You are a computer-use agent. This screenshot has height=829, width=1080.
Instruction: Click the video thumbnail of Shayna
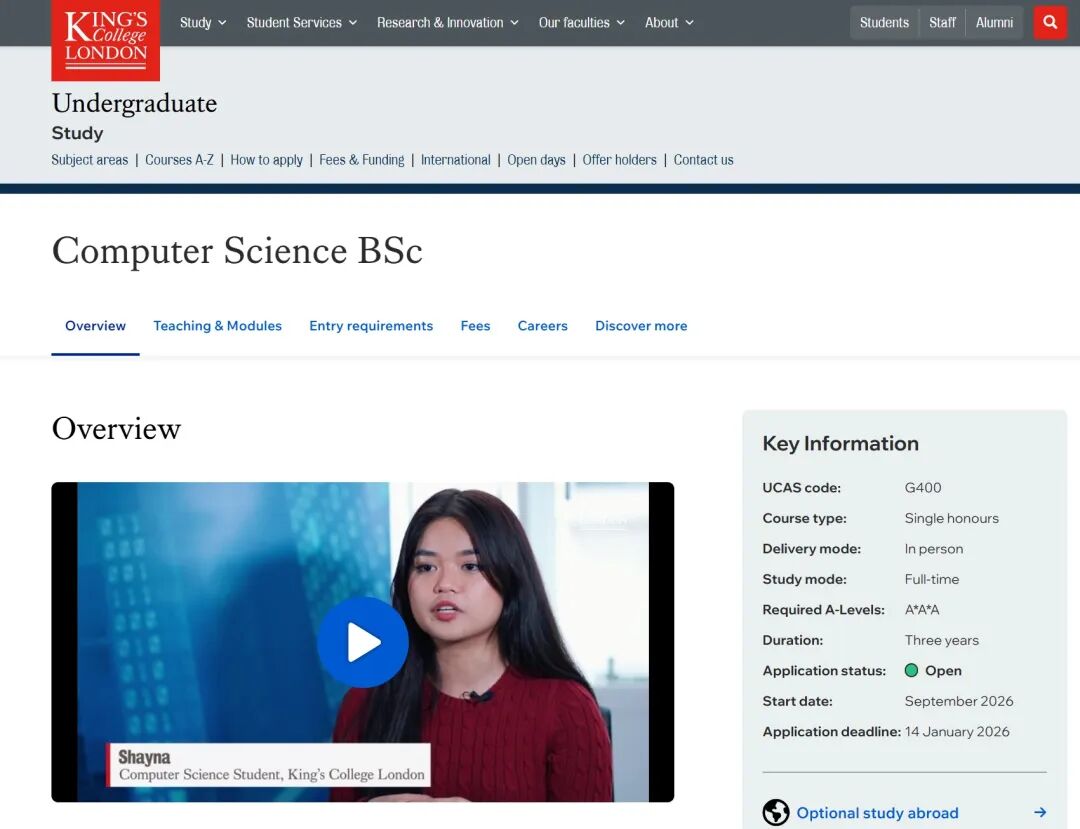pyautogui.click(x=362, y=642)
